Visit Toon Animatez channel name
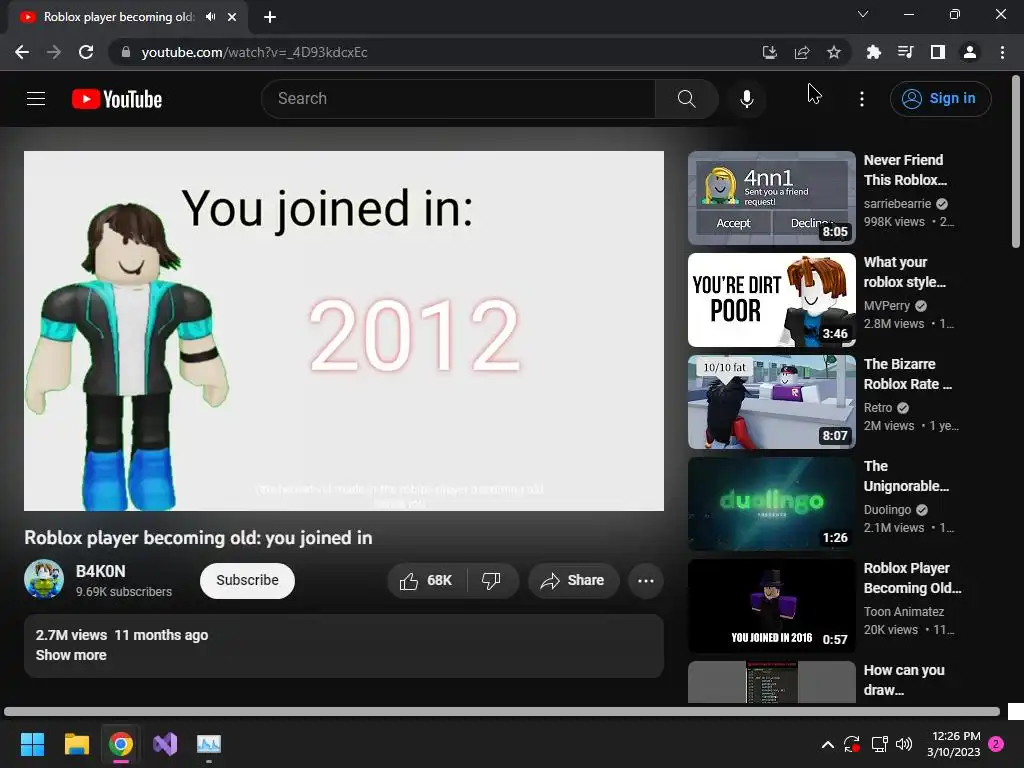 [904, 612]
